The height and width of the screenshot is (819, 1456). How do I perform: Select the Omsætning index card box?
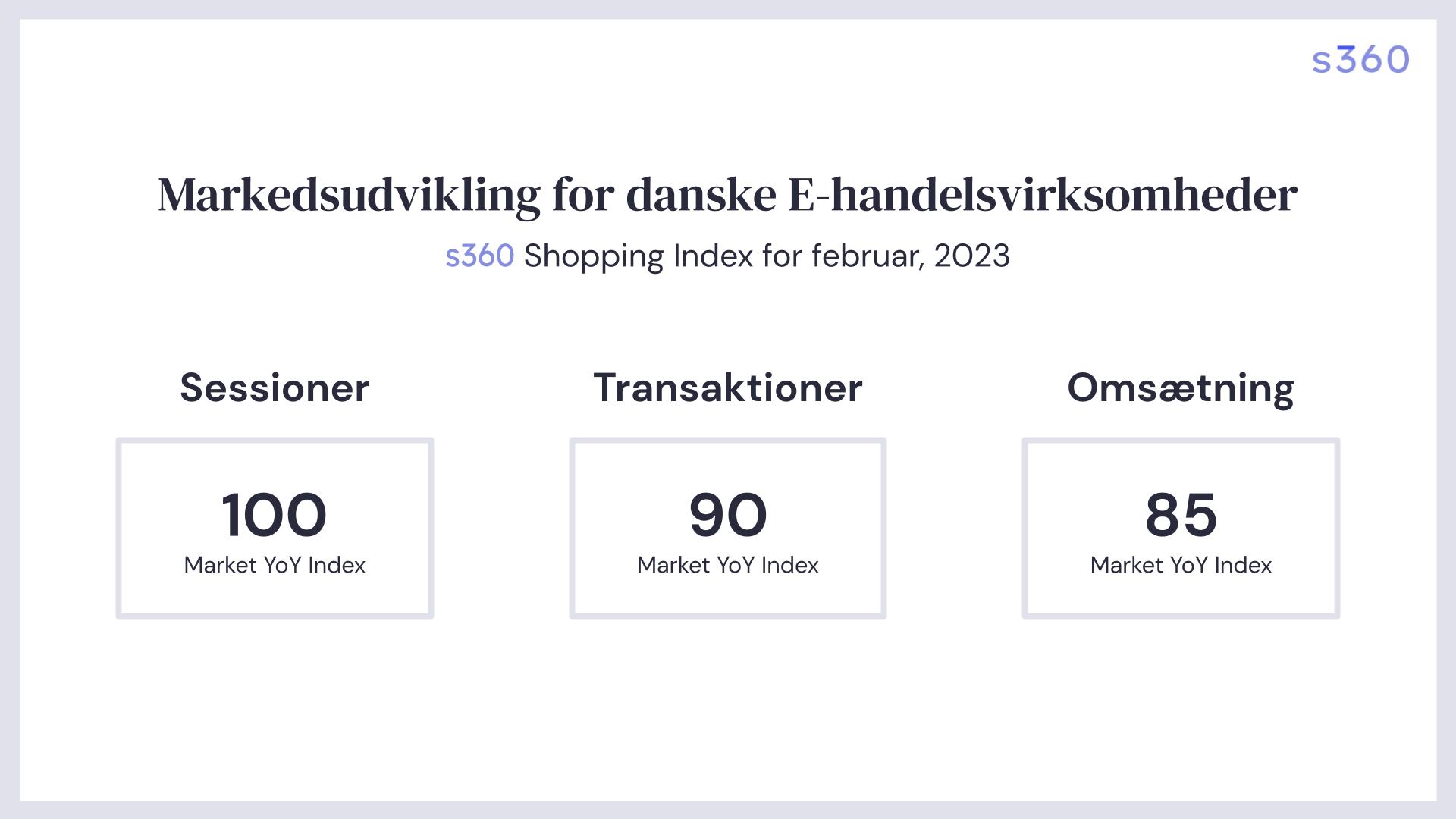[x=1181, y=528]
